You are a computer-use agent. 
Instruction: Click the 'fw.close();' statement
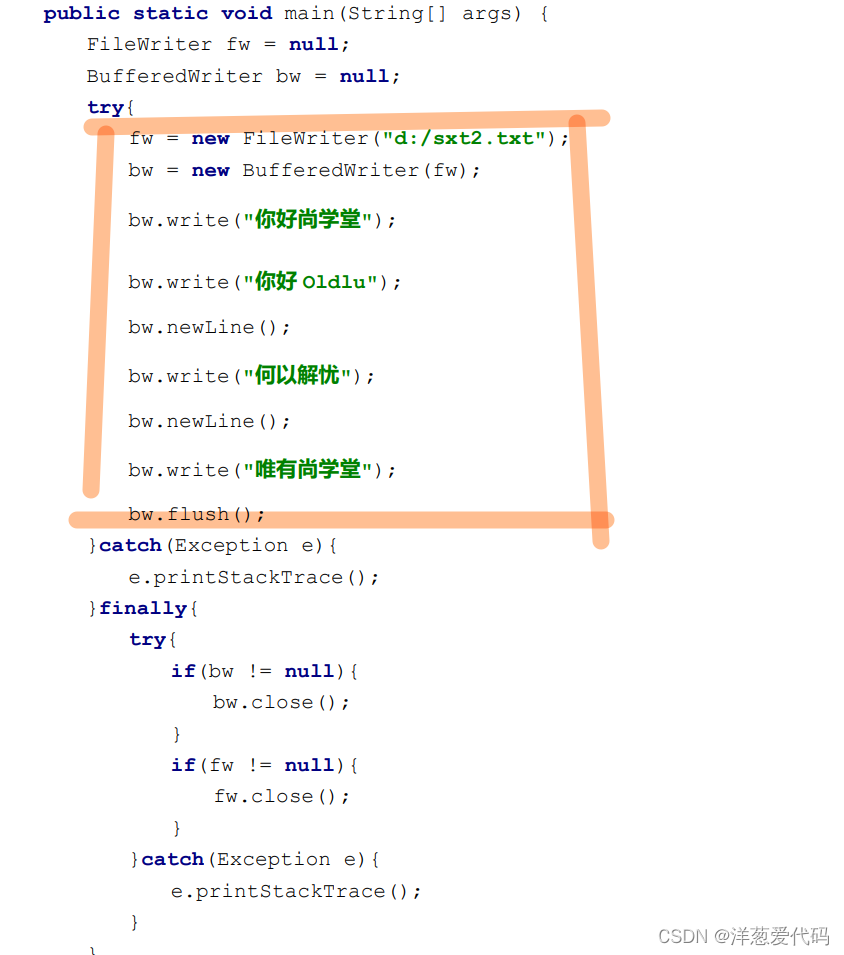click(281, 796)
